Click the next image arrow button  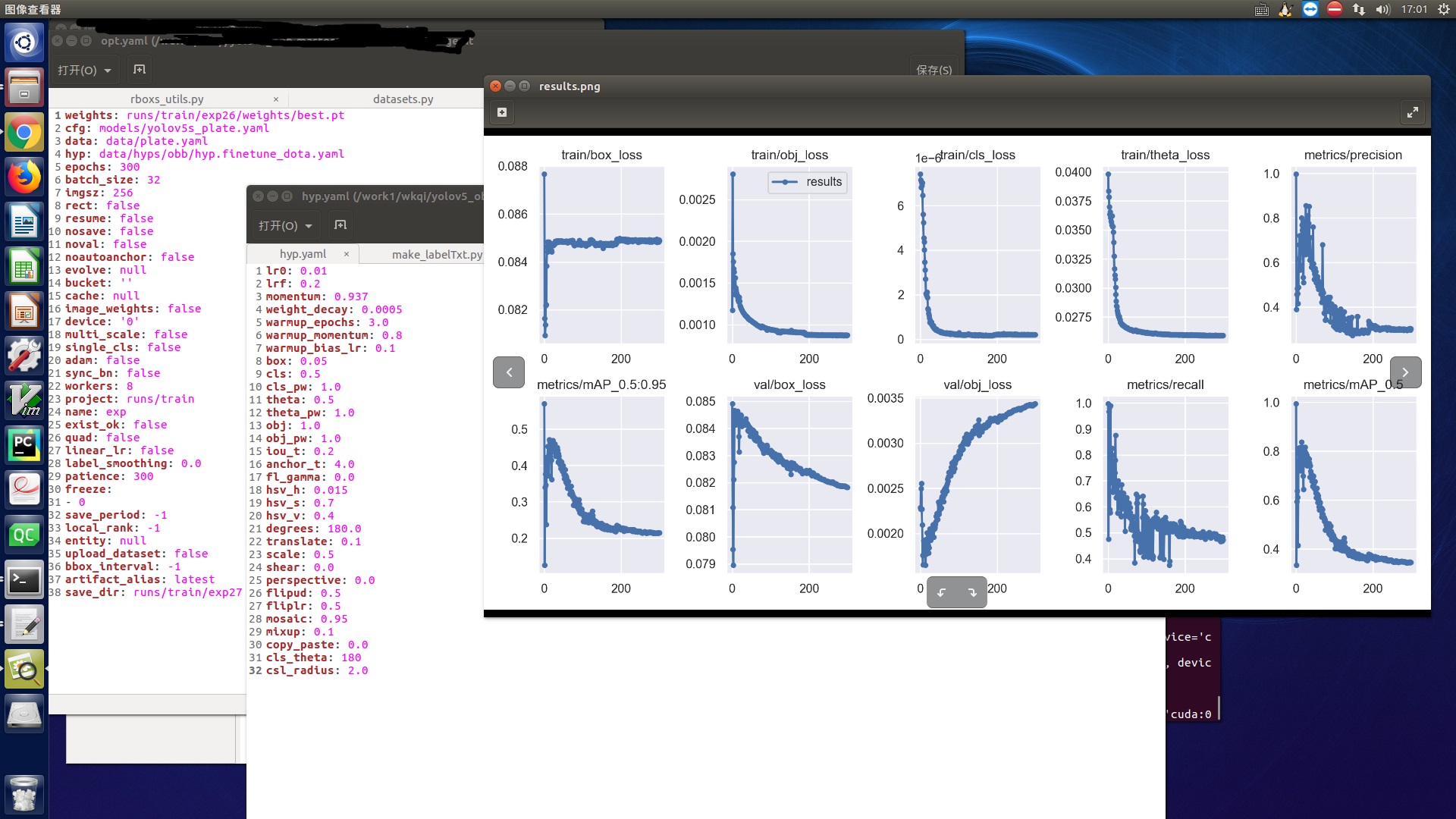click(1405, 372)
